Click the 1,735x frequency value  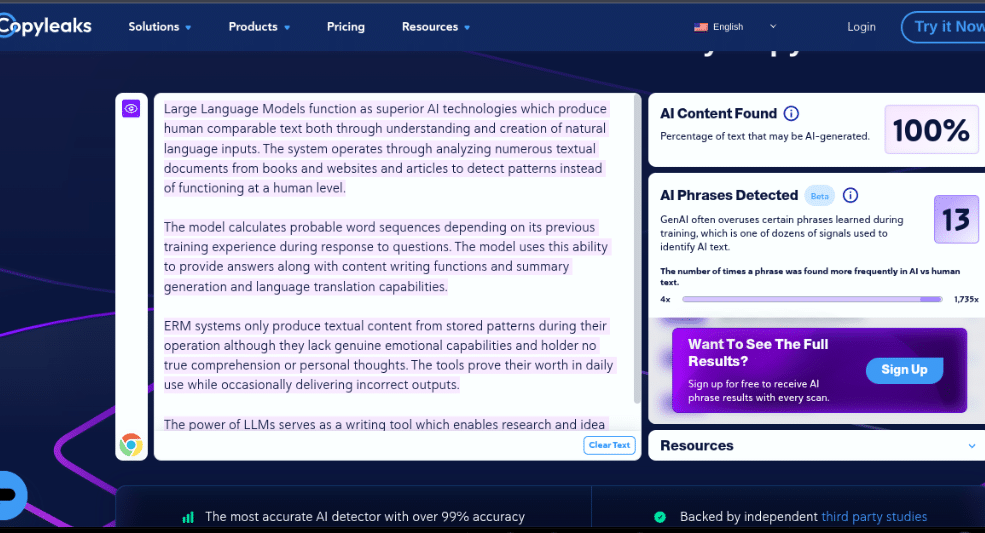tap(966, 299)
